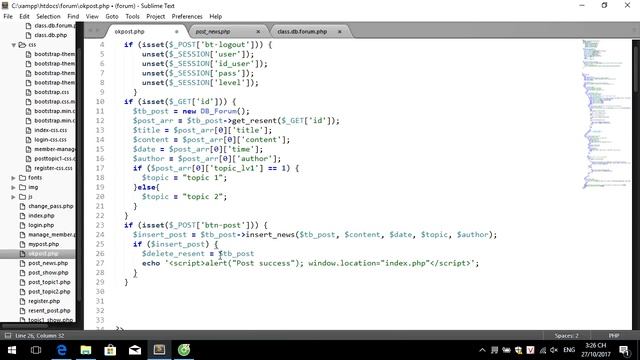Click the file icon beside register.php
The width and height of the screenshot is (640, 360).
pyautogui.click(x=22, y=301)
